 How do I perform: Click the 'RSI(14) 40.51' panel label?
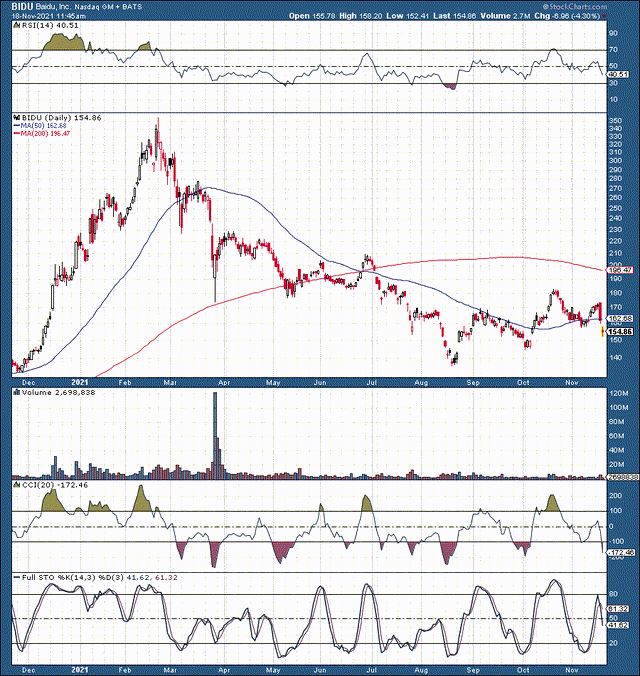pos(50,25)
